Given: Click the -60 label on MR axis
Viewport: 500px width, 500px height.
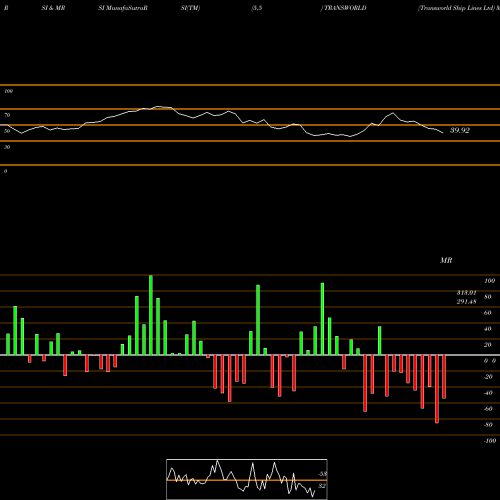Looking at the screenshot, I should pyautogui.click(x=488, y=409).
